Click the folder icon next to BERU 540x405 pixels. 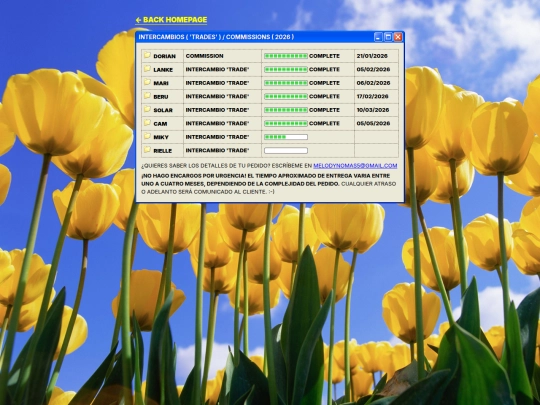pos(147,96)
